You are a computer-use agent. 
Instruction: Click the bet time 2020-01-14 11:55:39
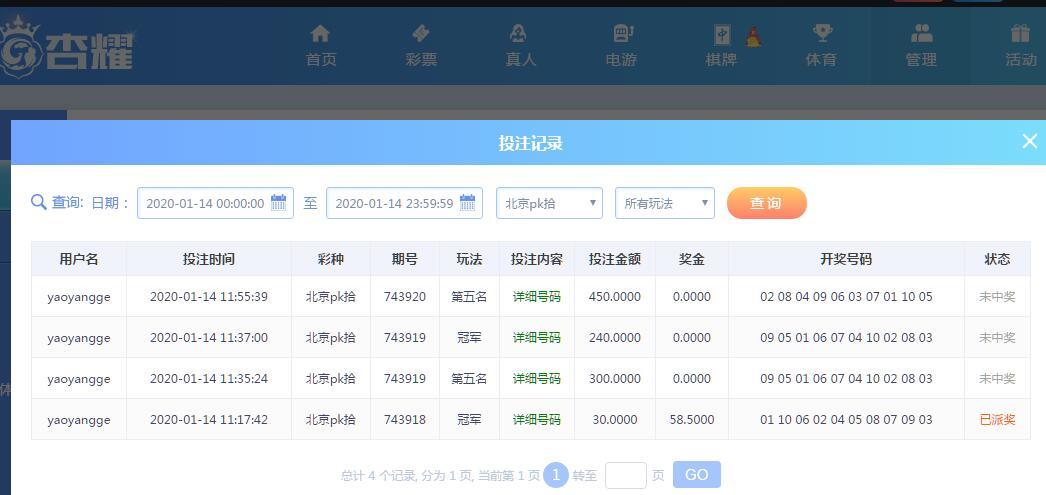tap(209, 297)
